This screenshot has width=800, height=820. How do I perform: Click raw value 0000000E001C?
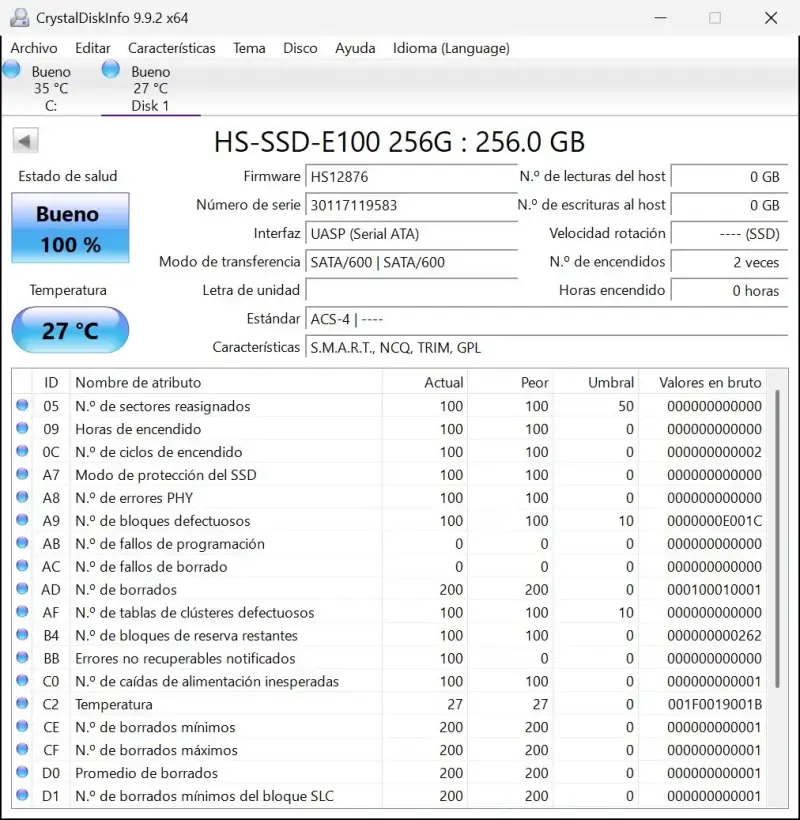[x=714, y=521]
